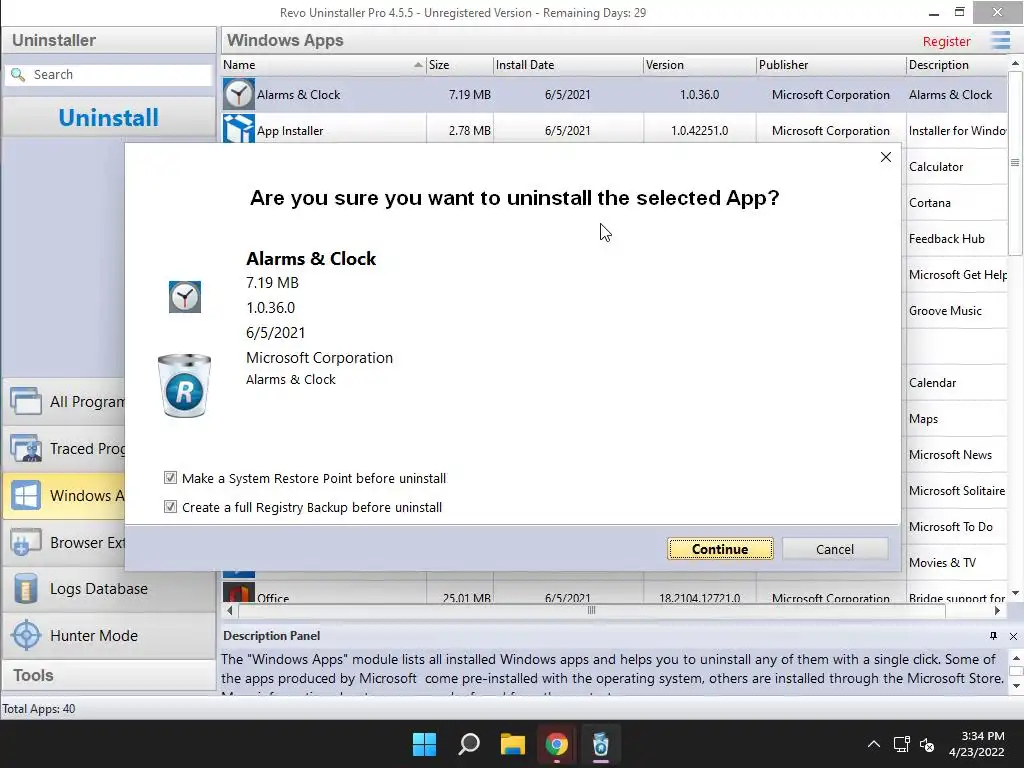Sort list by Description column header
The height and width of the screenshot is (768, 1024).
957,65
